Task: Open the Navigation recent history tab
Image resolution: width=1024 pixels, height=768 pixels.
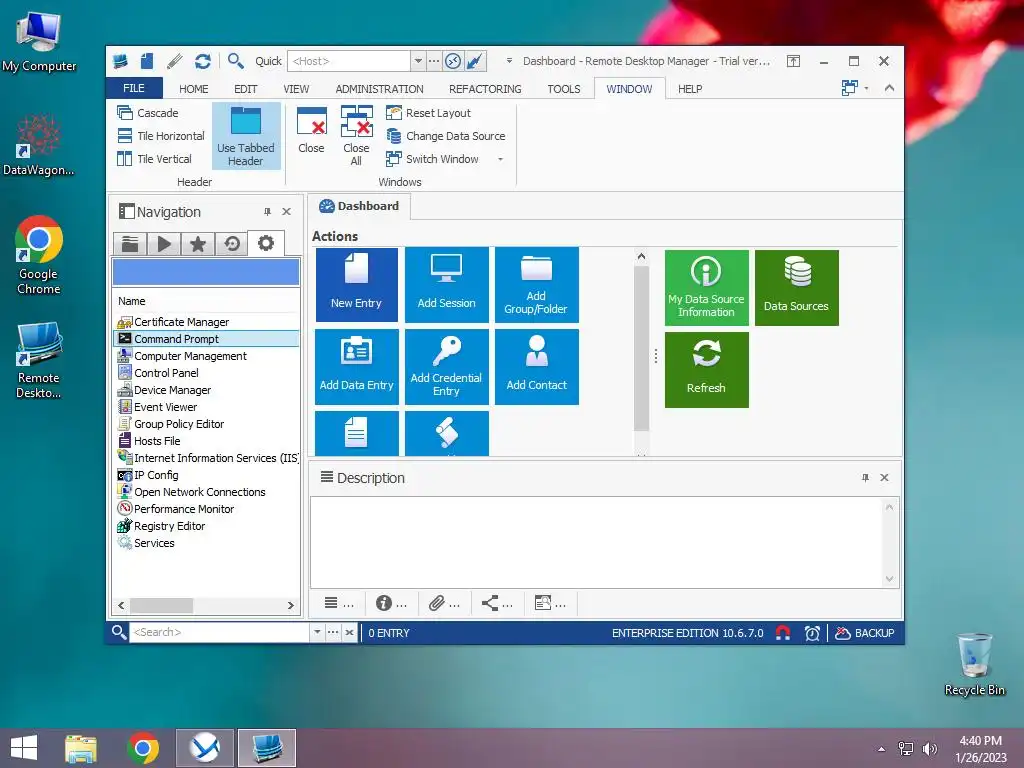Action: (x=232, y=244)
